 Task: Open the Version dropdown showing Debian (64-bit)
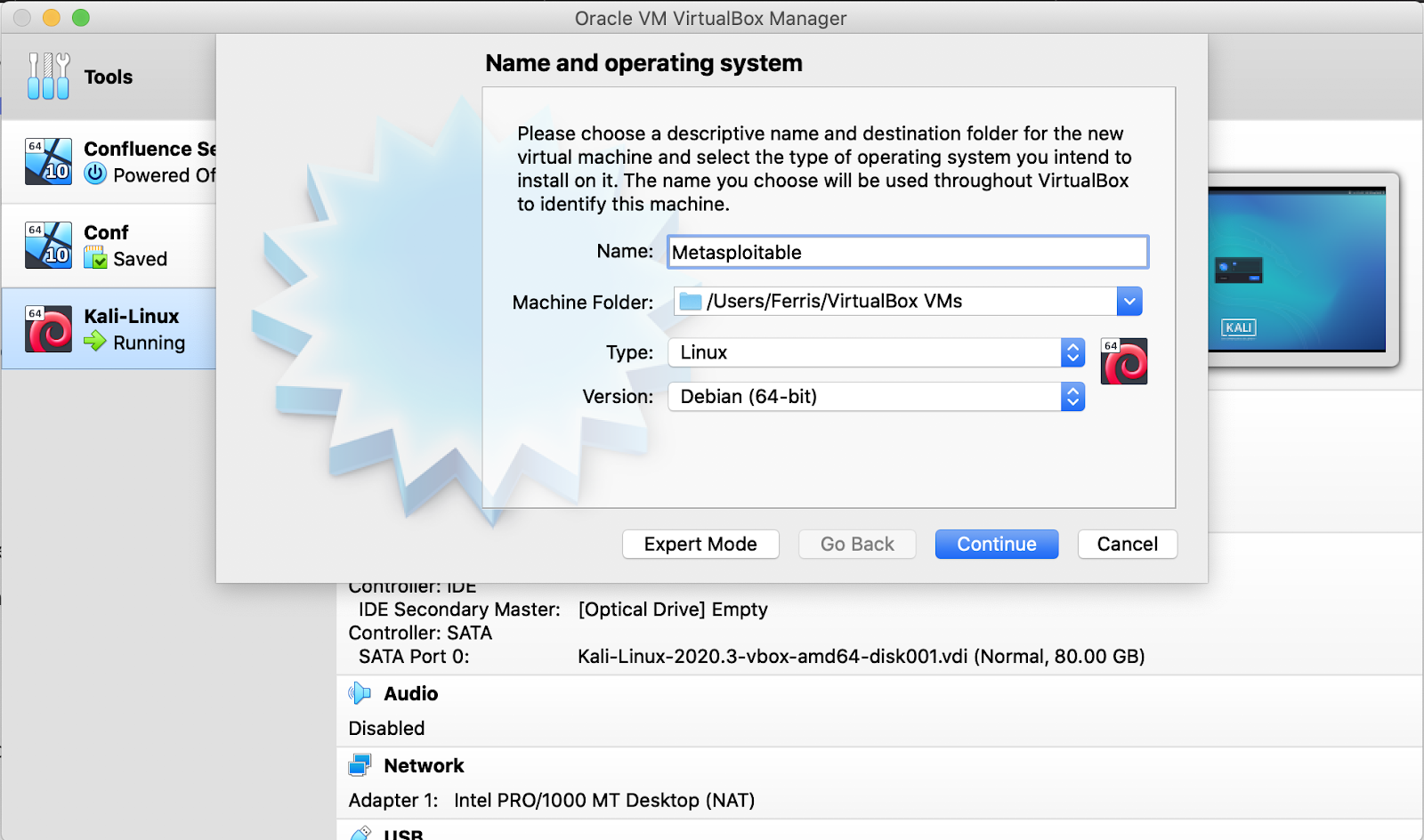877,397
